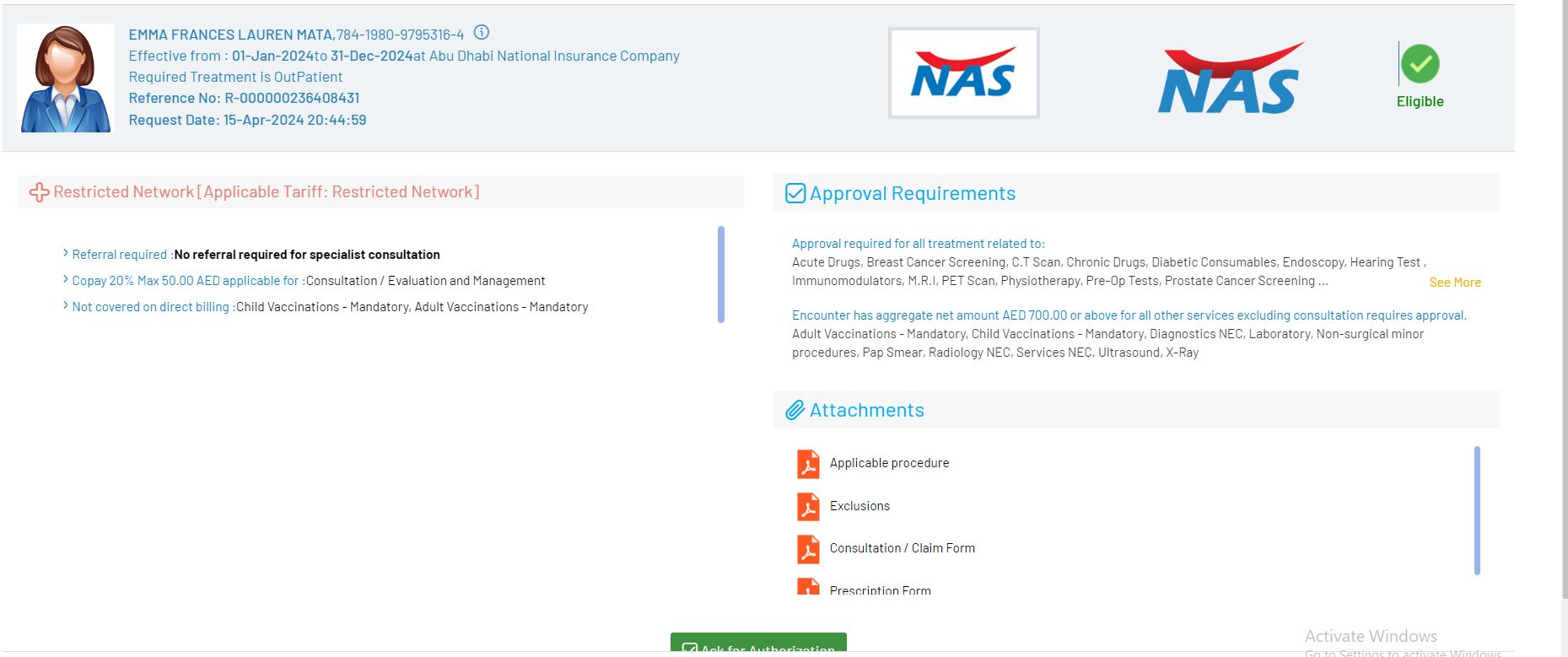1568x657 pixels.
Task: Click the Effective from 01-Jan-2024 date
Action: [272, 56]
